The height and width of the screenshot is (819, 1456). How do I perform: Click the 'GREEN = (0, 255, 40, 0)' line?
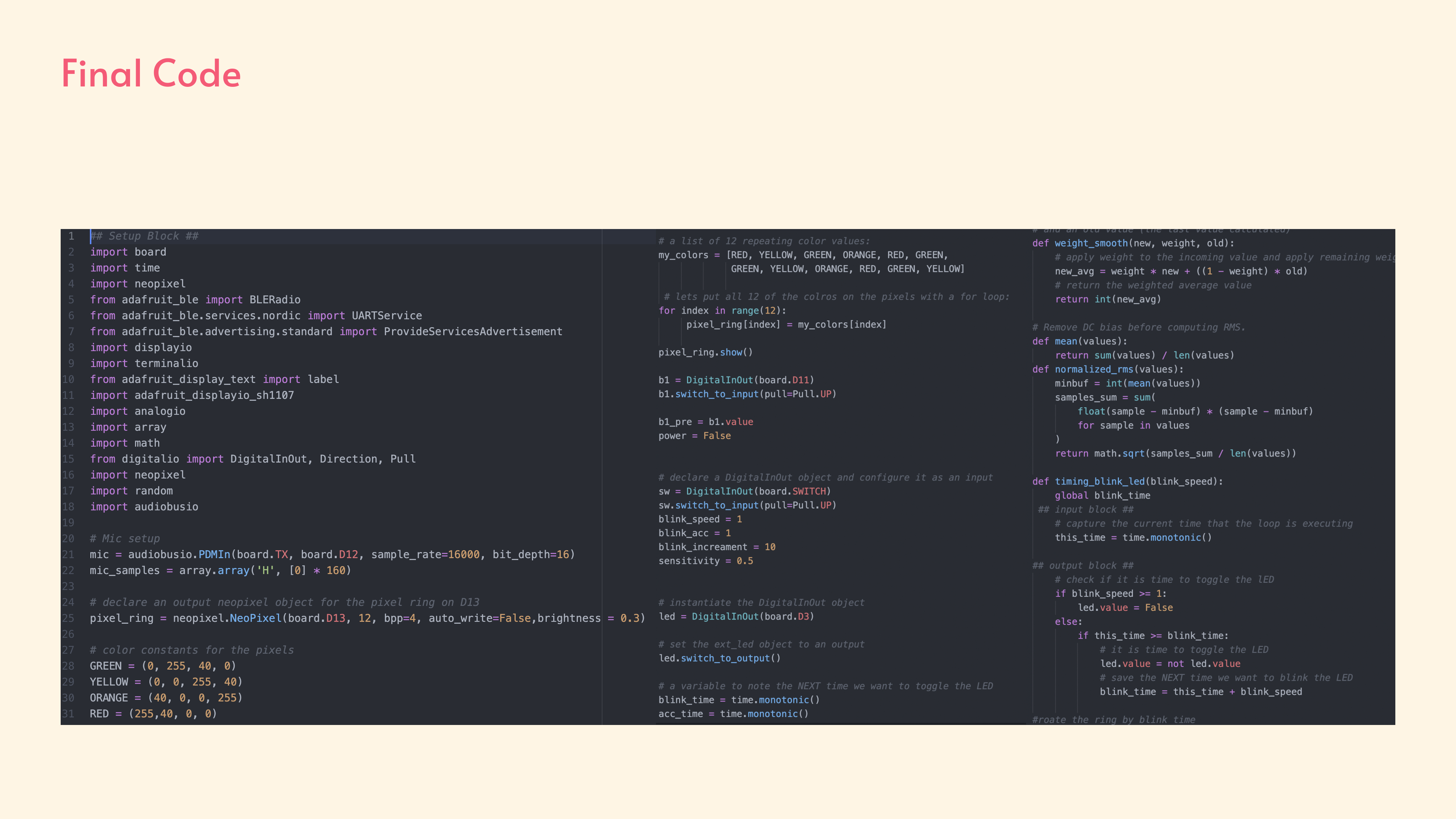(x=163, y=666)
